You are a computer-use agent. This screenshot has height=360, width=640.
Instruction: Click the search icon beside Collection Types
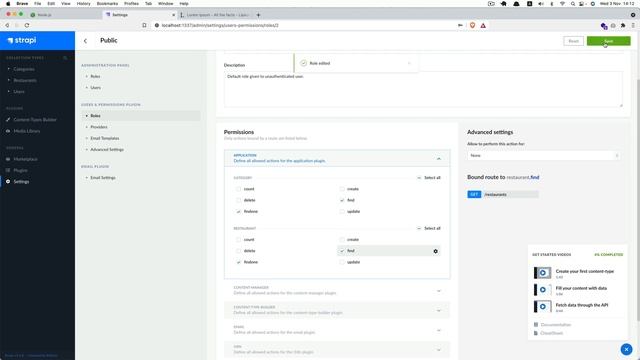pyautogui.click(x=65, y=58)
